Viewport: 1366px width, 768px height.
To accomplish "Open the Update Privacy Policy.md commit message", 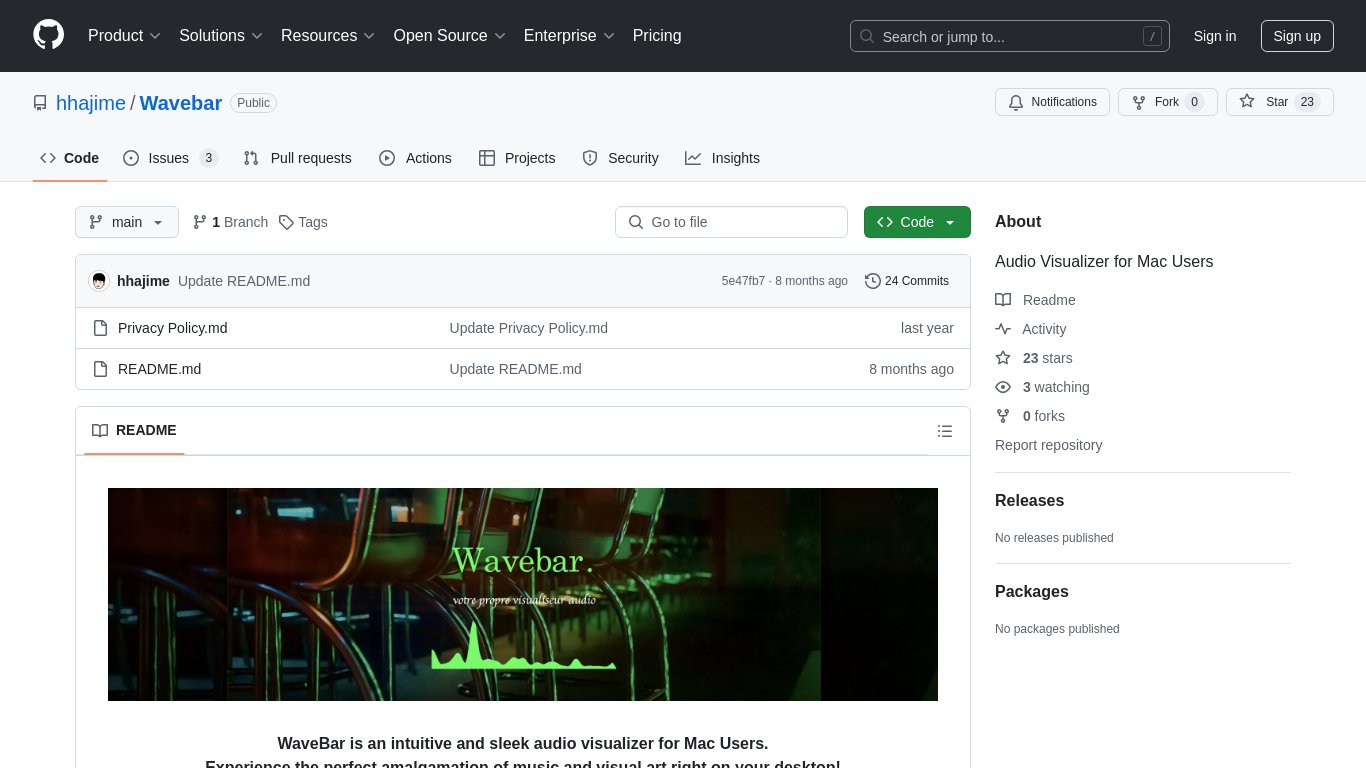I will [528, 328].
